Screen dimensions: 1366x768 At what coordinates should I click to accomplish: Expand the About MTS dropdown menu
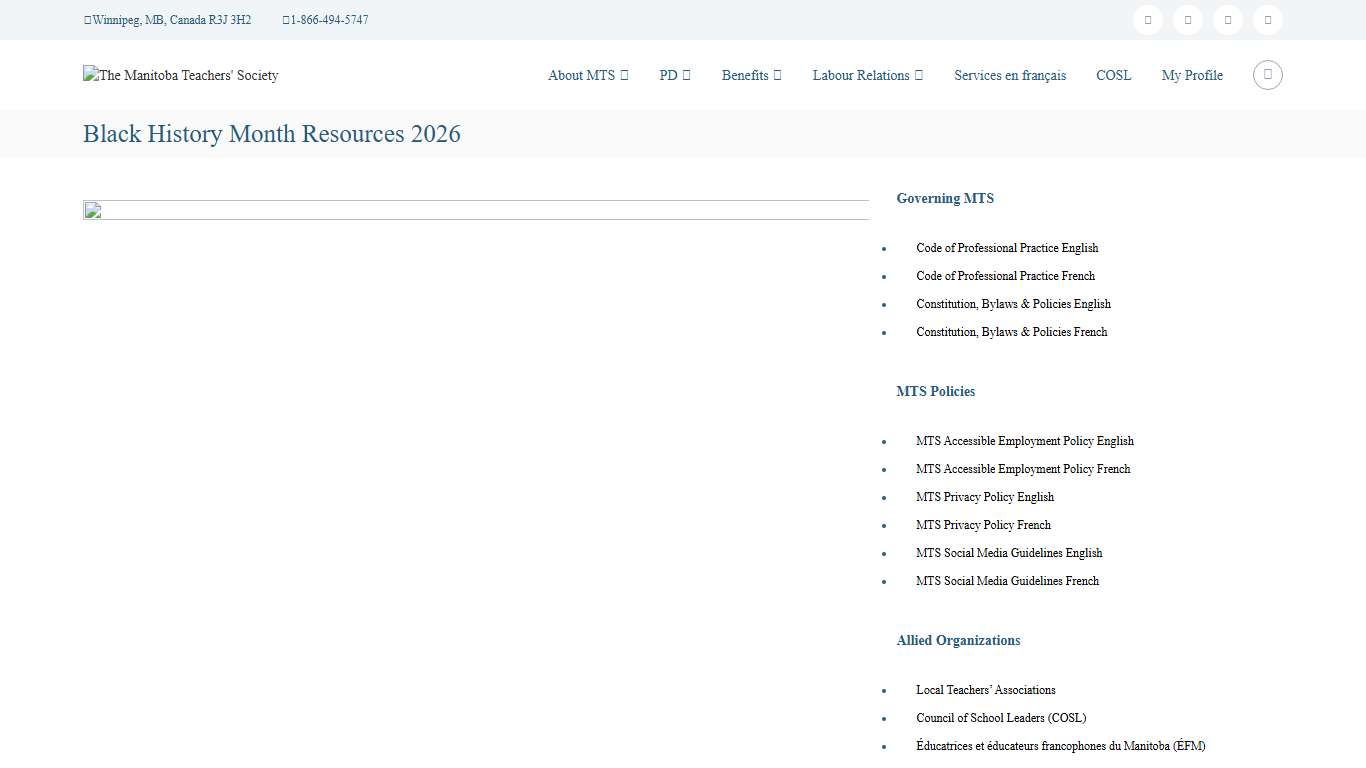(588, 75)
